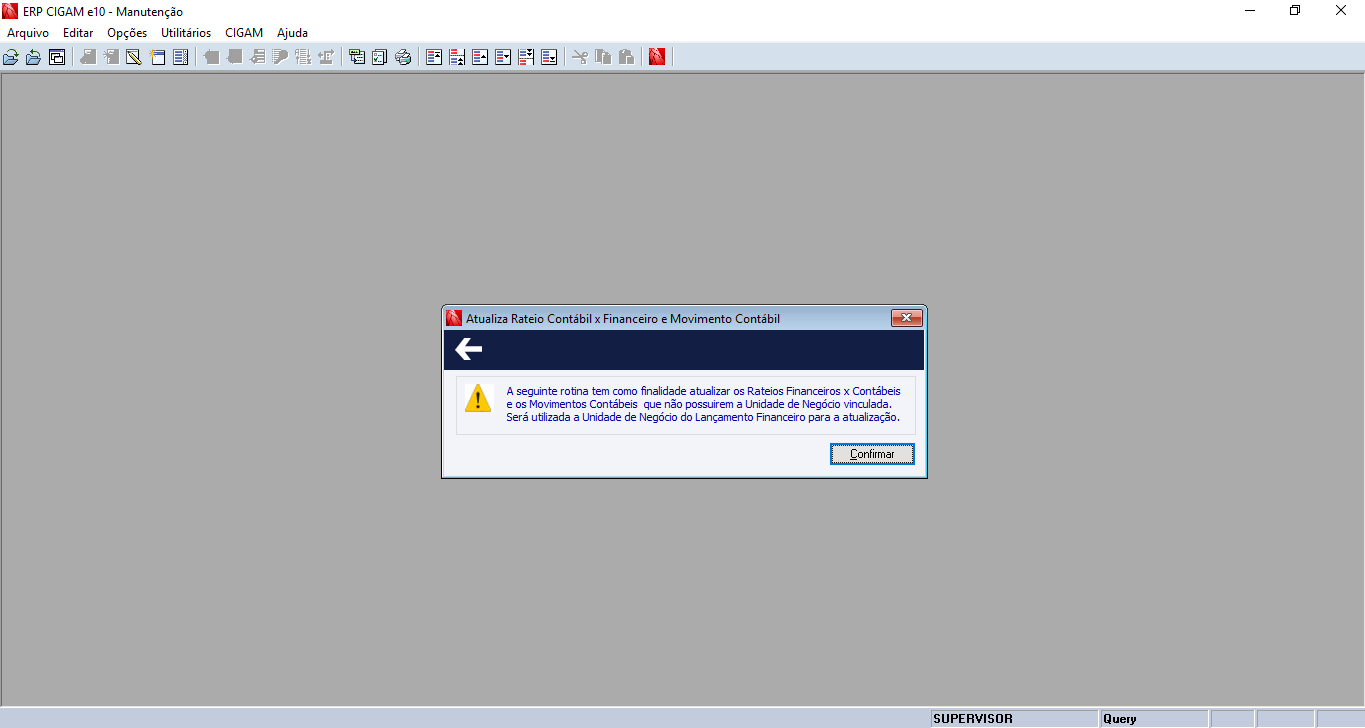Click the first open-folder icon in the toolbar
The width and height of the screenshot is (1365, 728).
coord(11,57)
